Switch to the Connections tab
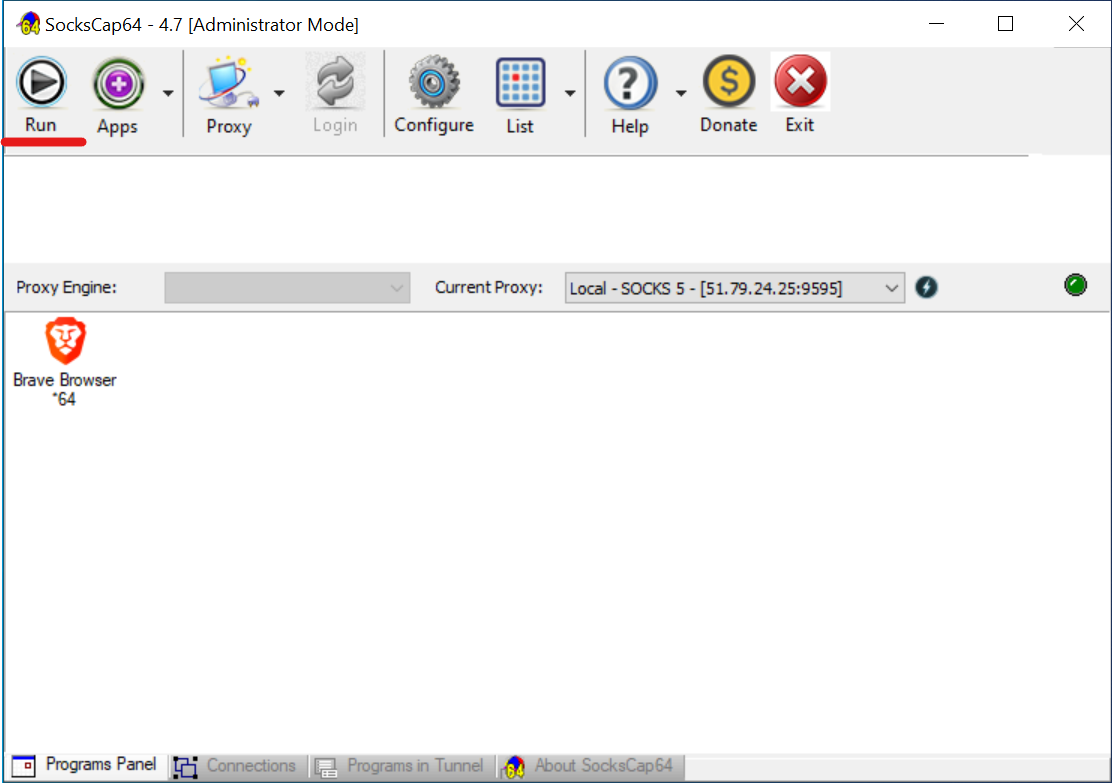 coord(236,766)
